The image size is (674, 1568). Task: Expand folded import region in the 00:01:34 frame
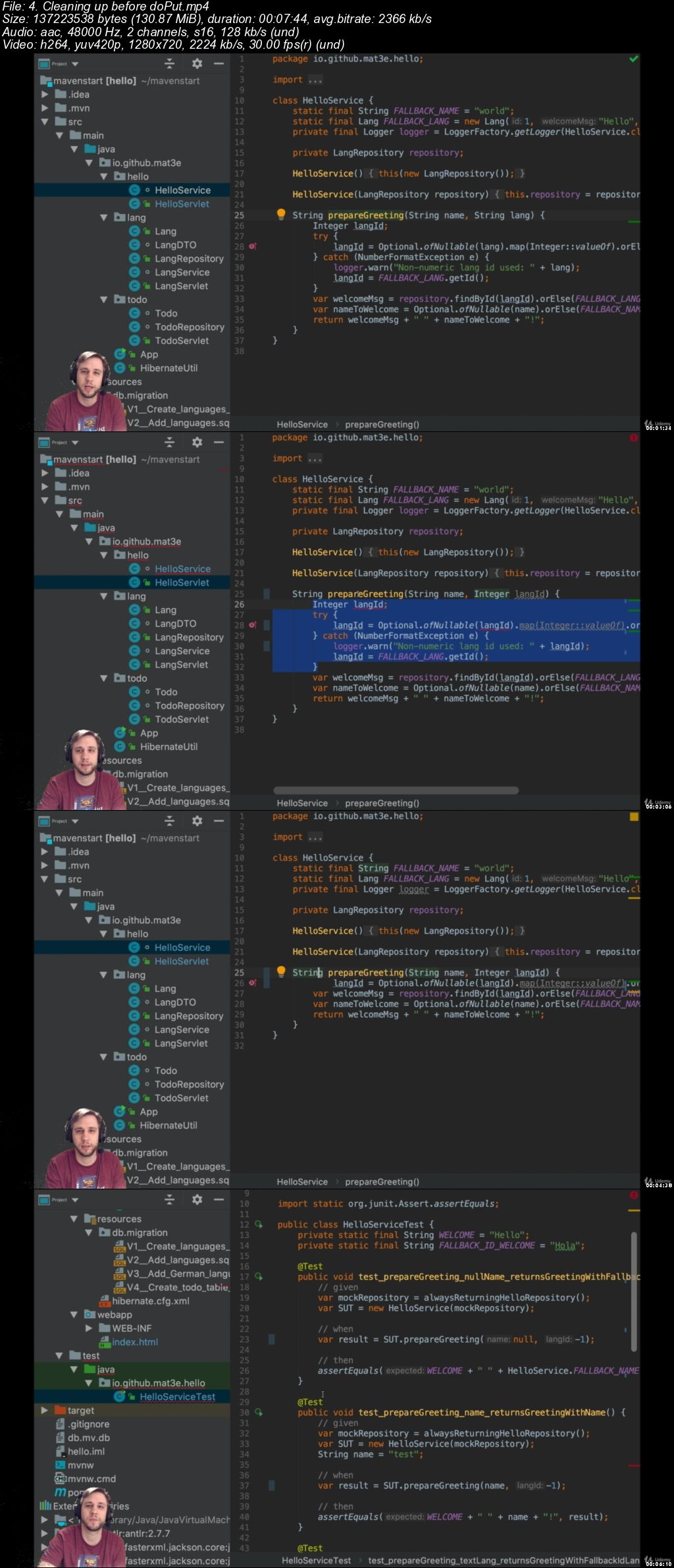coord(315,80)
